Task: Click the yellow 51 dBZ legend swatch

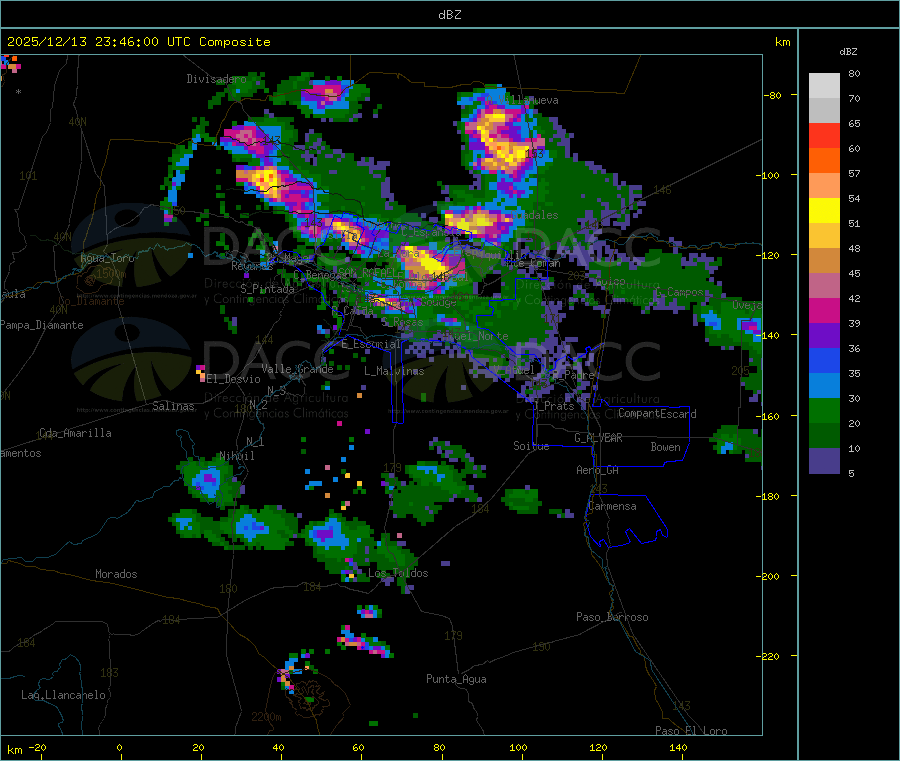Action: (x=824, y=211)
